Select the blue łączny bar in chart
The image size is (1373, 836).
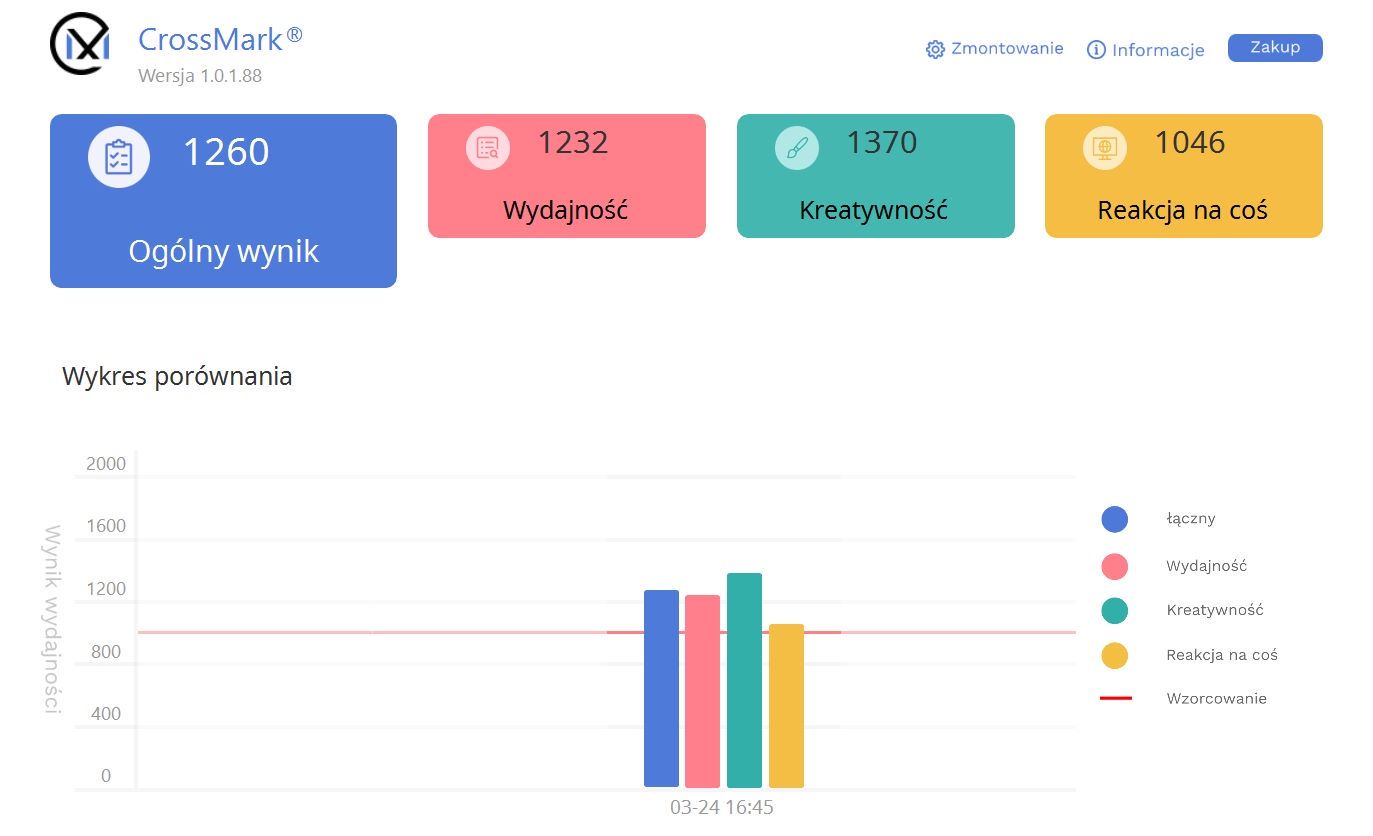pyautogui.click(x=661, y=688)
